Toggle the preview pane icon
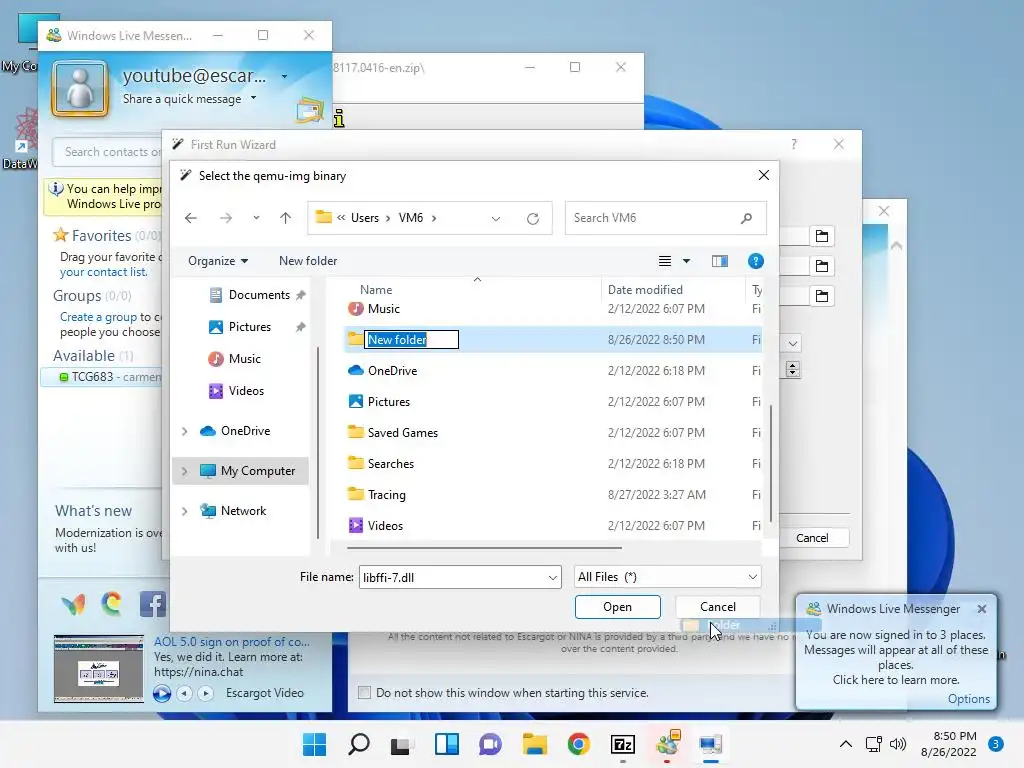The width and height of the screenshot is (1024, 768). click(720, 261)
